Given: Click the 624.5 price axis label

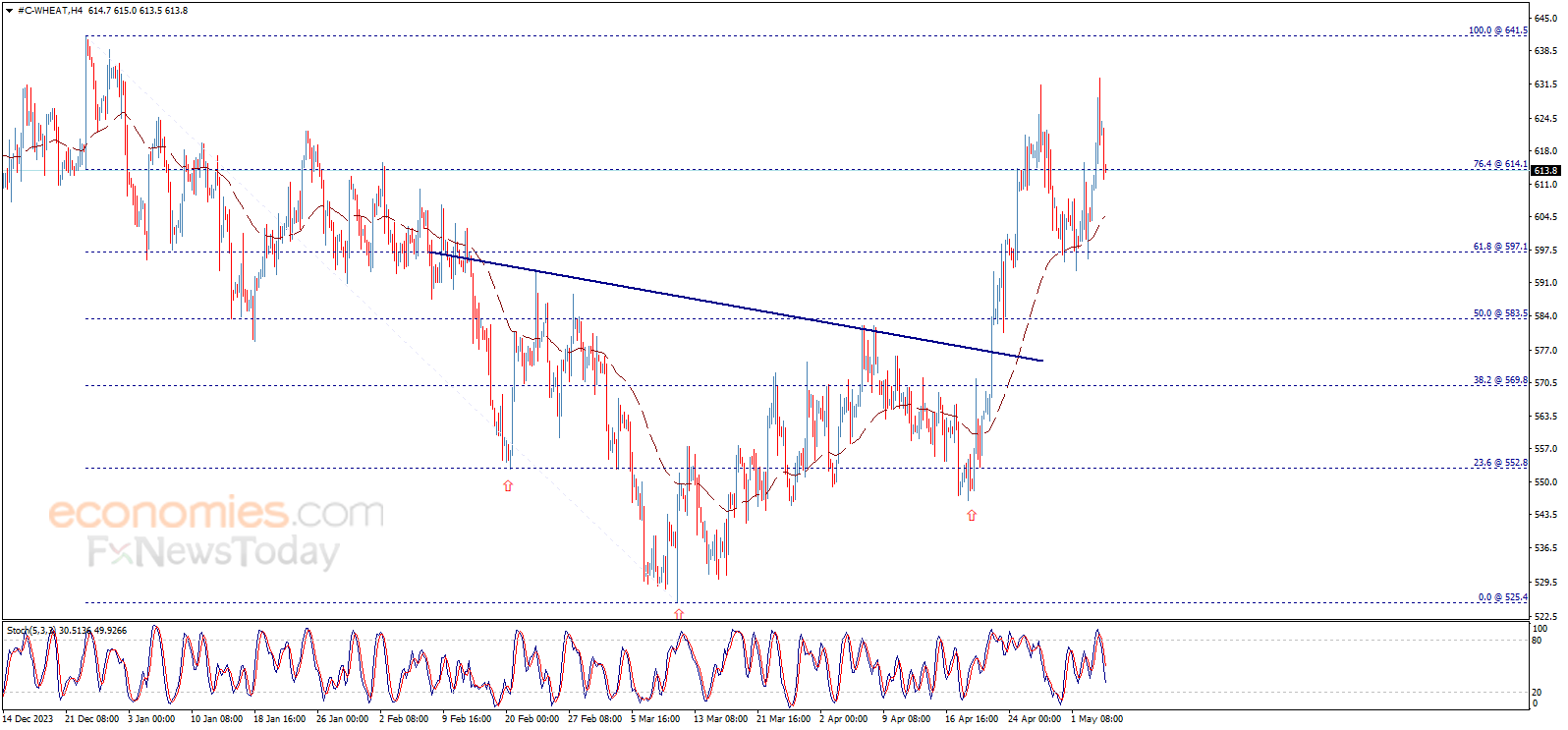Looking at the screenshot, I should pos(1546,119).
